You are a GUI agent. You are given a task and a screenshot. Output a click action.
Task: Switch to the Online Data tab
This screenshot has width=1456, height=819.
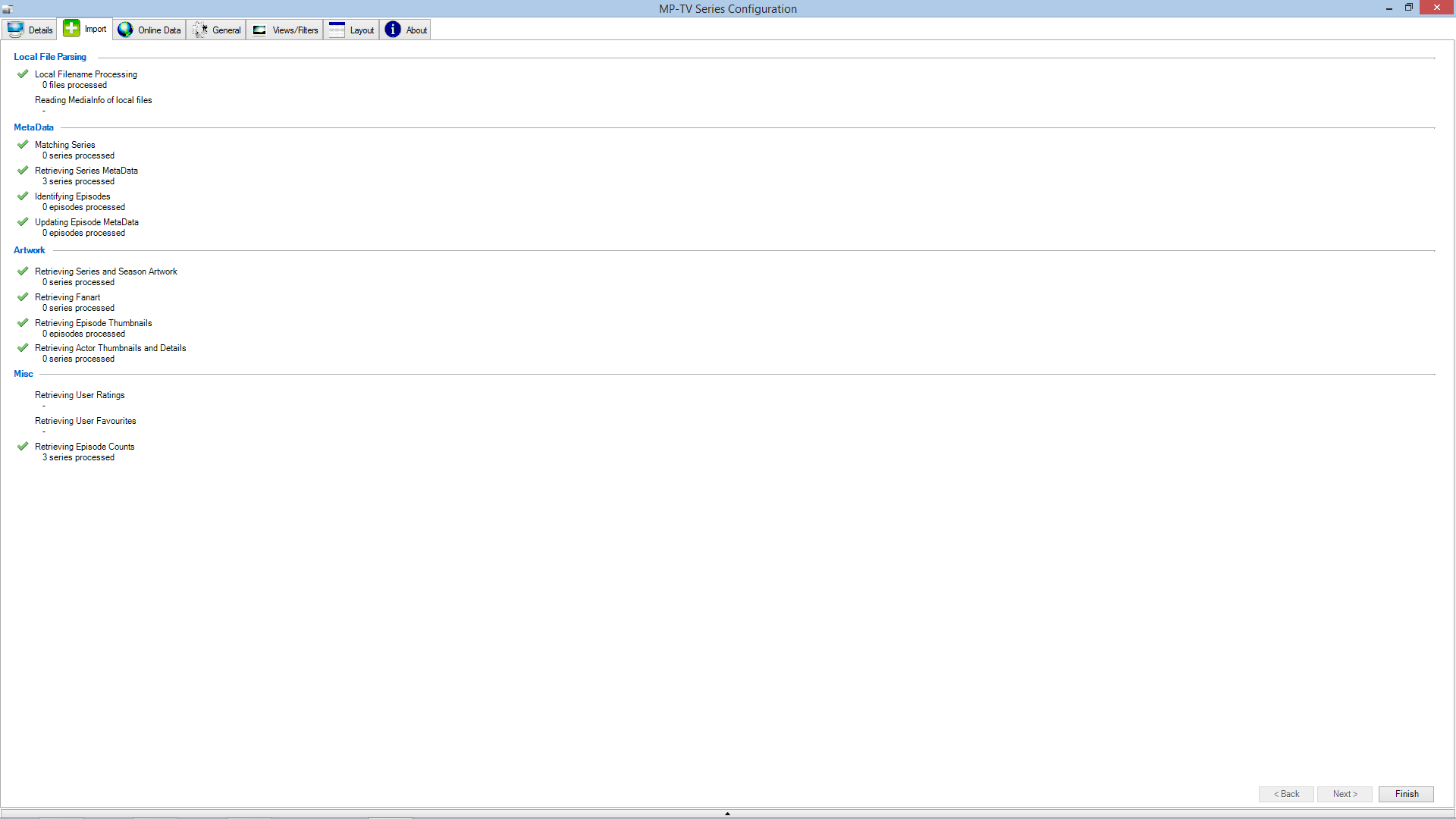click(x=159, y=30)
